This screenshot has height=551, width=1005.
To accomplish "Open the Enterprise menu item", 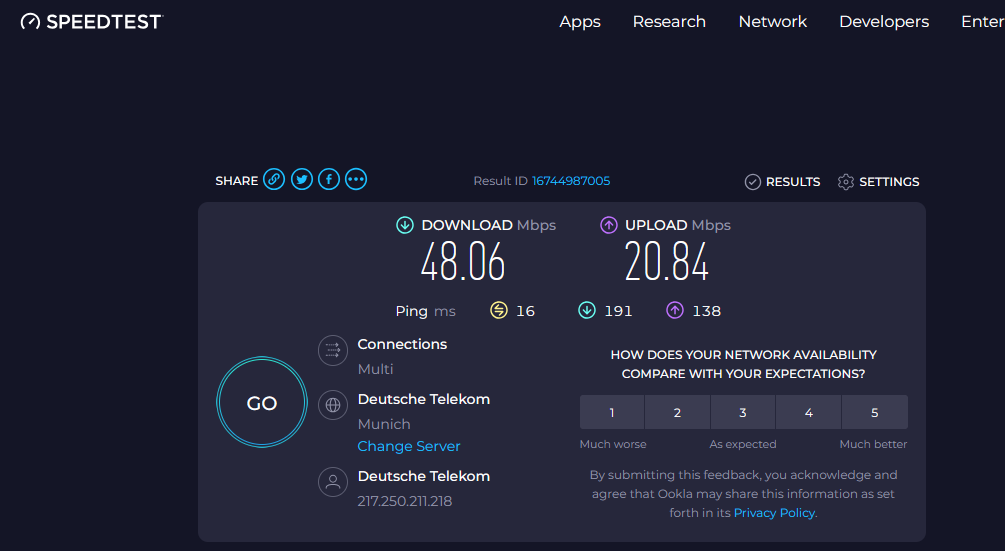I will tap(983, 22).
